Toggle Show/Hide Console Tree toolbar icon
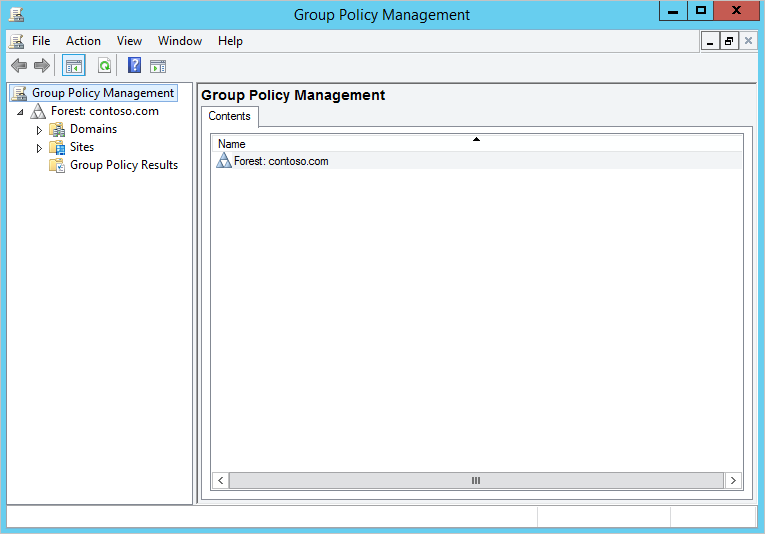765x534 pixels. 74,66
